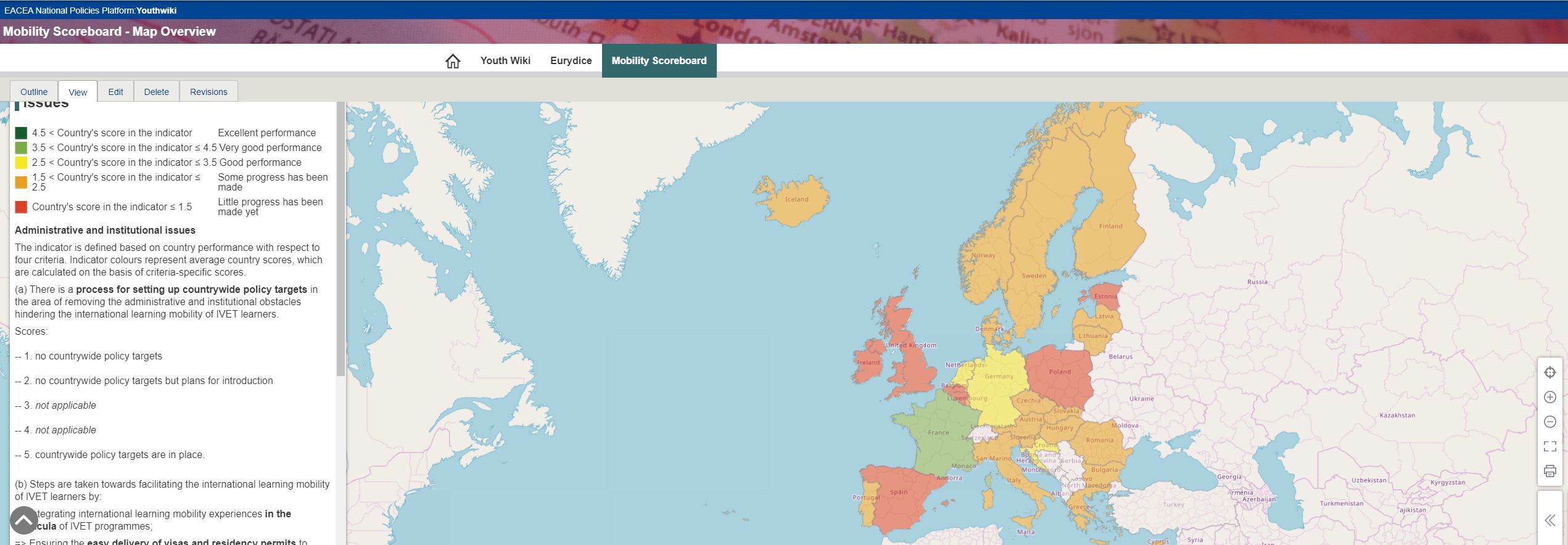Print the map using printer icon
The image size is (1568, 545).
(1549, 471)
